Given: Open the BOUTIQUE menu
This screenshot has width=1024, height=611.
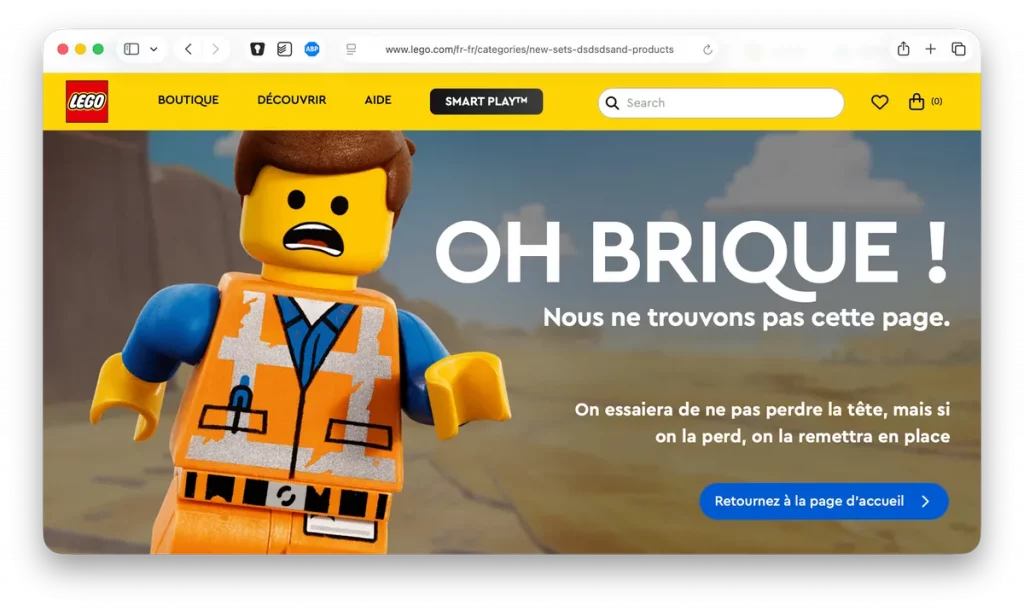Looking at the screenshot, I should [x=188, y=100].
